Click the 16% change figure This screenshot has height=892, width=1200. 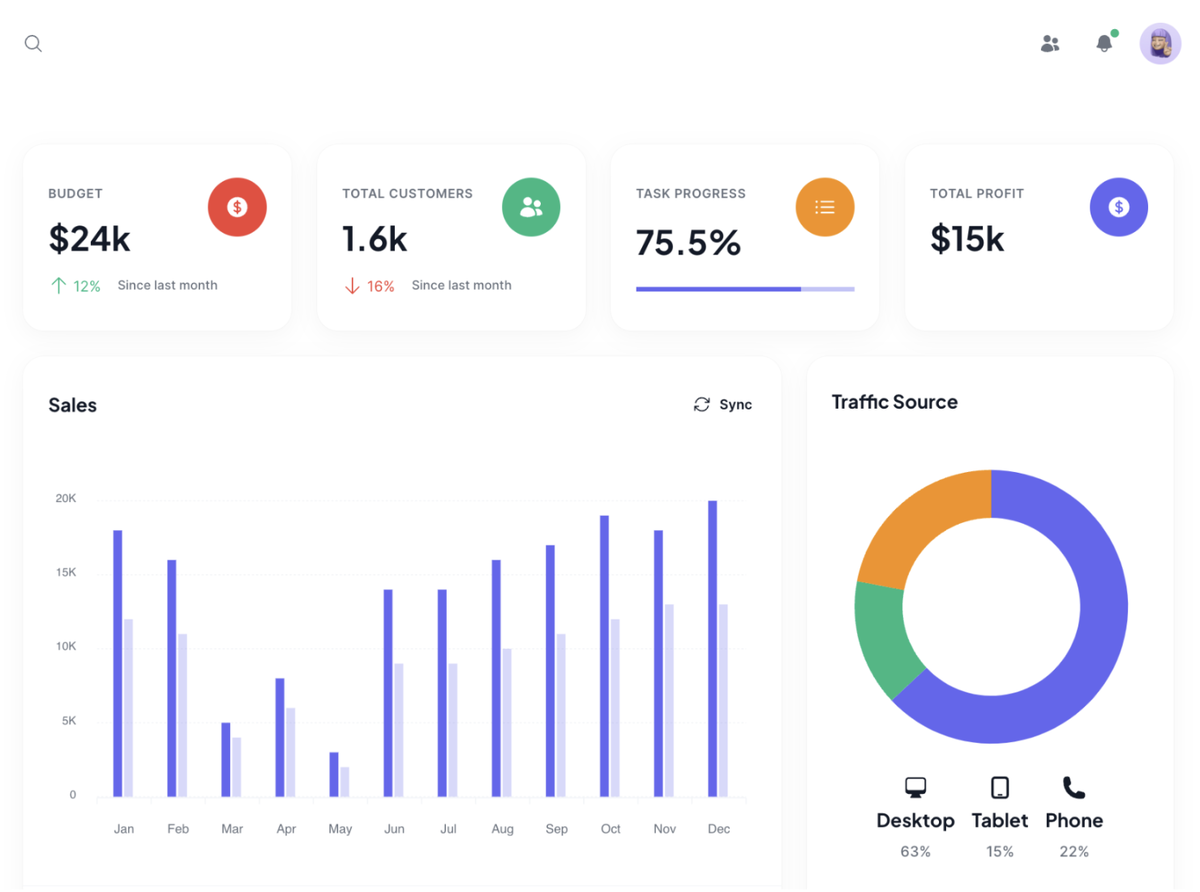[381, 286]
